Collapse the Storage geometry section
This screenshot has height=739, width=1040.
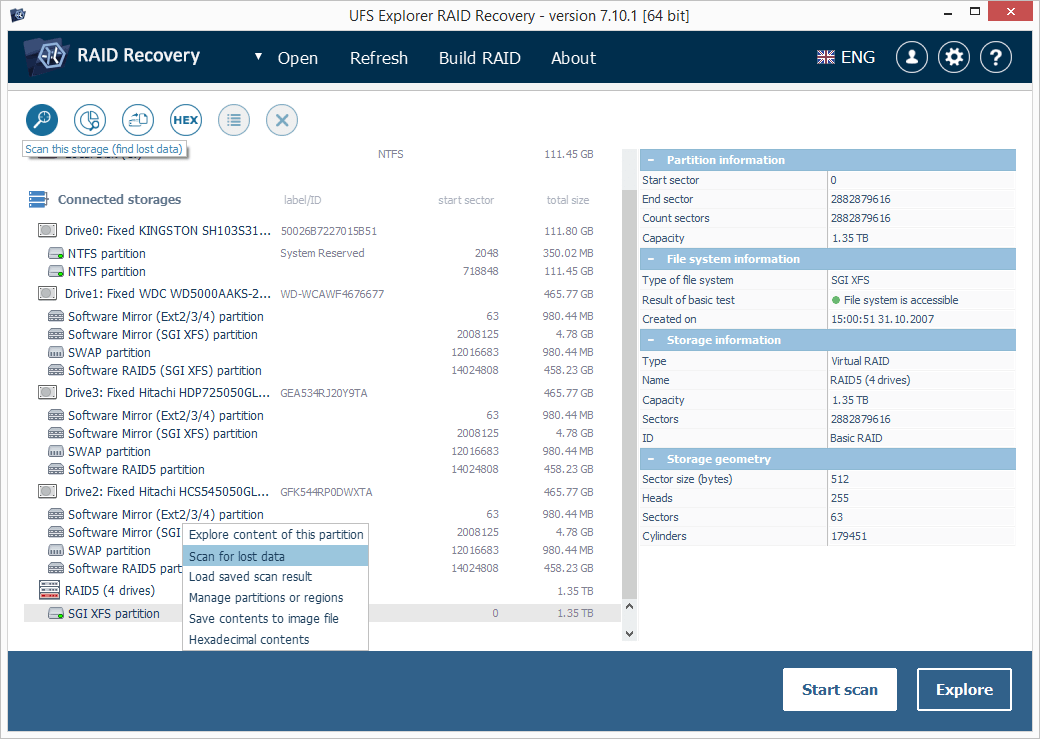pos(651,458)
